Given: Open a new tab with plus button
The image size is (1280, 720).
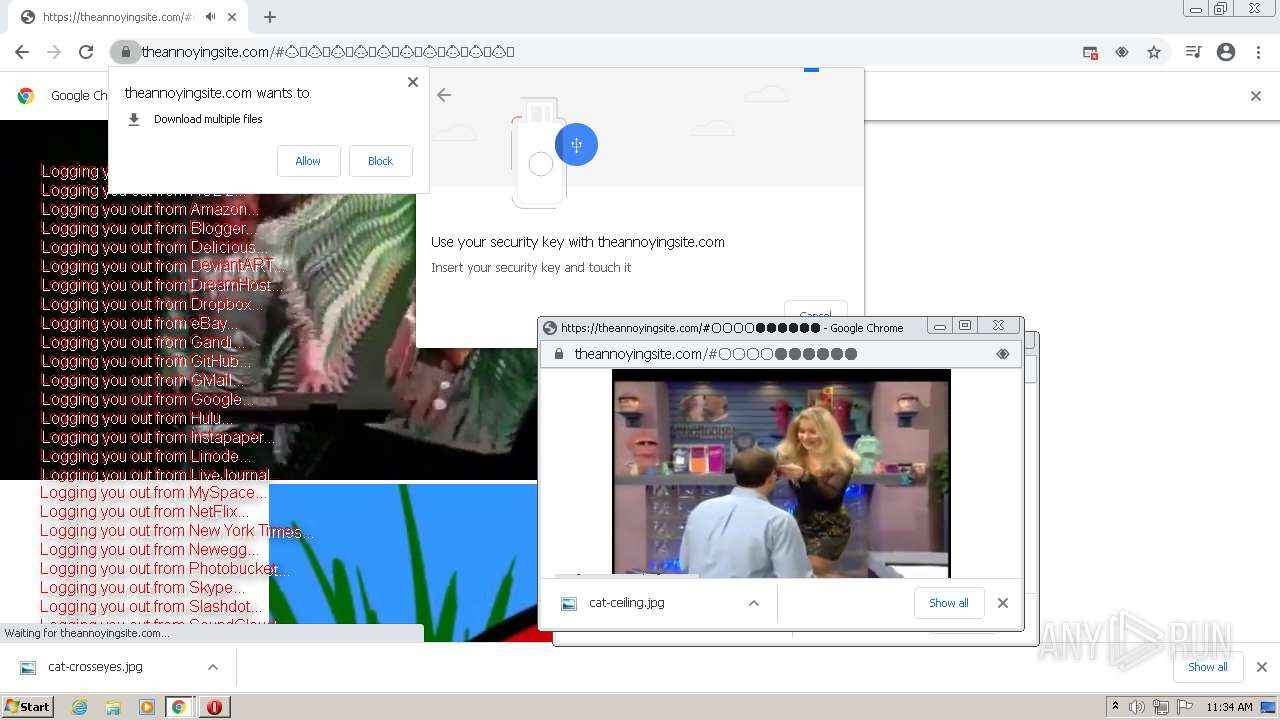Looking at the screenshot, I should click(270, 17).
